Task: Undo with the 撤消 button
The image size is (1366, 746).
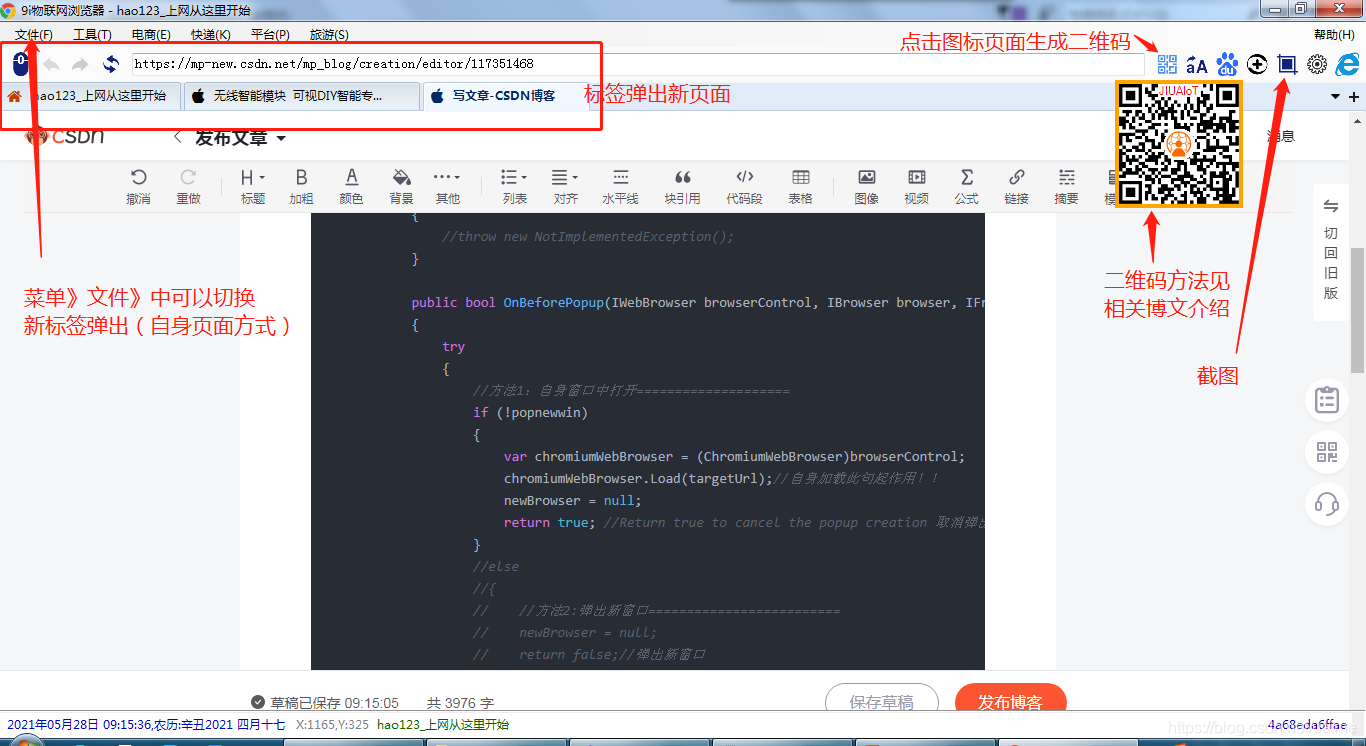Action: pyautogui.click(x=138, y=187)
